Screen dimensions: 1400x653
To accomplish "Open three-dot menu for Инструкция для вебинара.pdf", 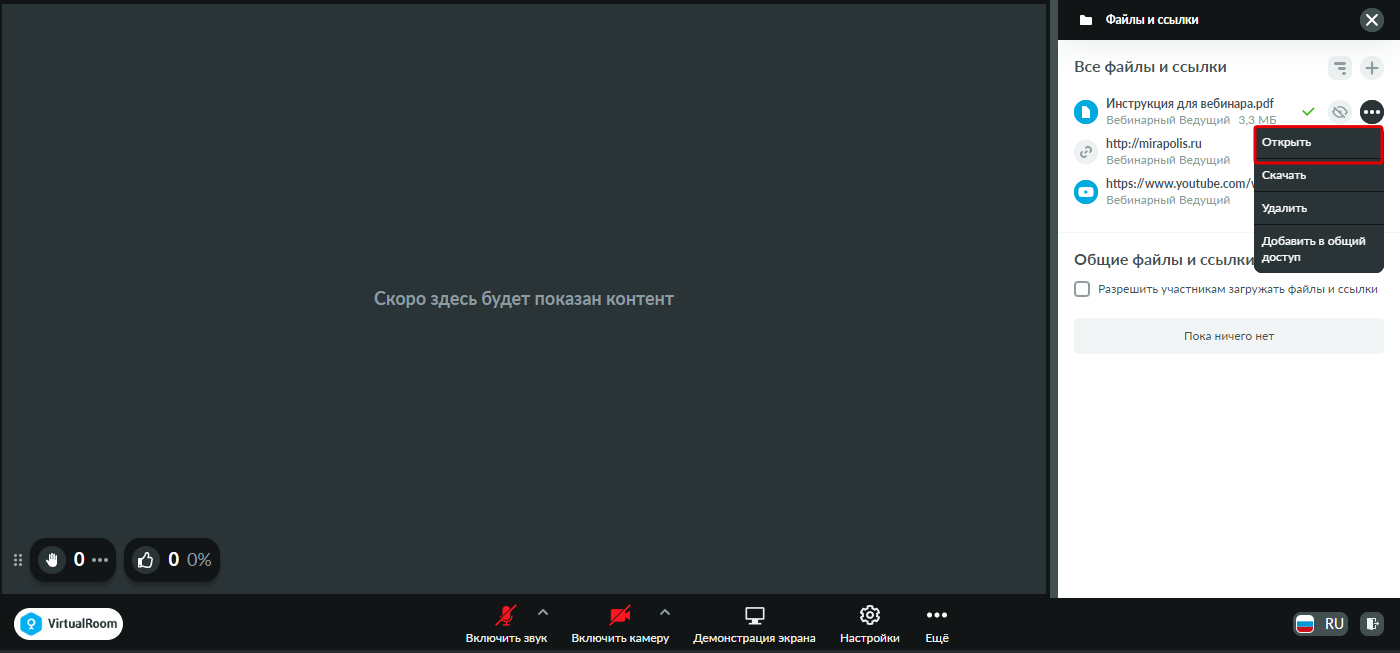I will click(x=1372, y=112).
